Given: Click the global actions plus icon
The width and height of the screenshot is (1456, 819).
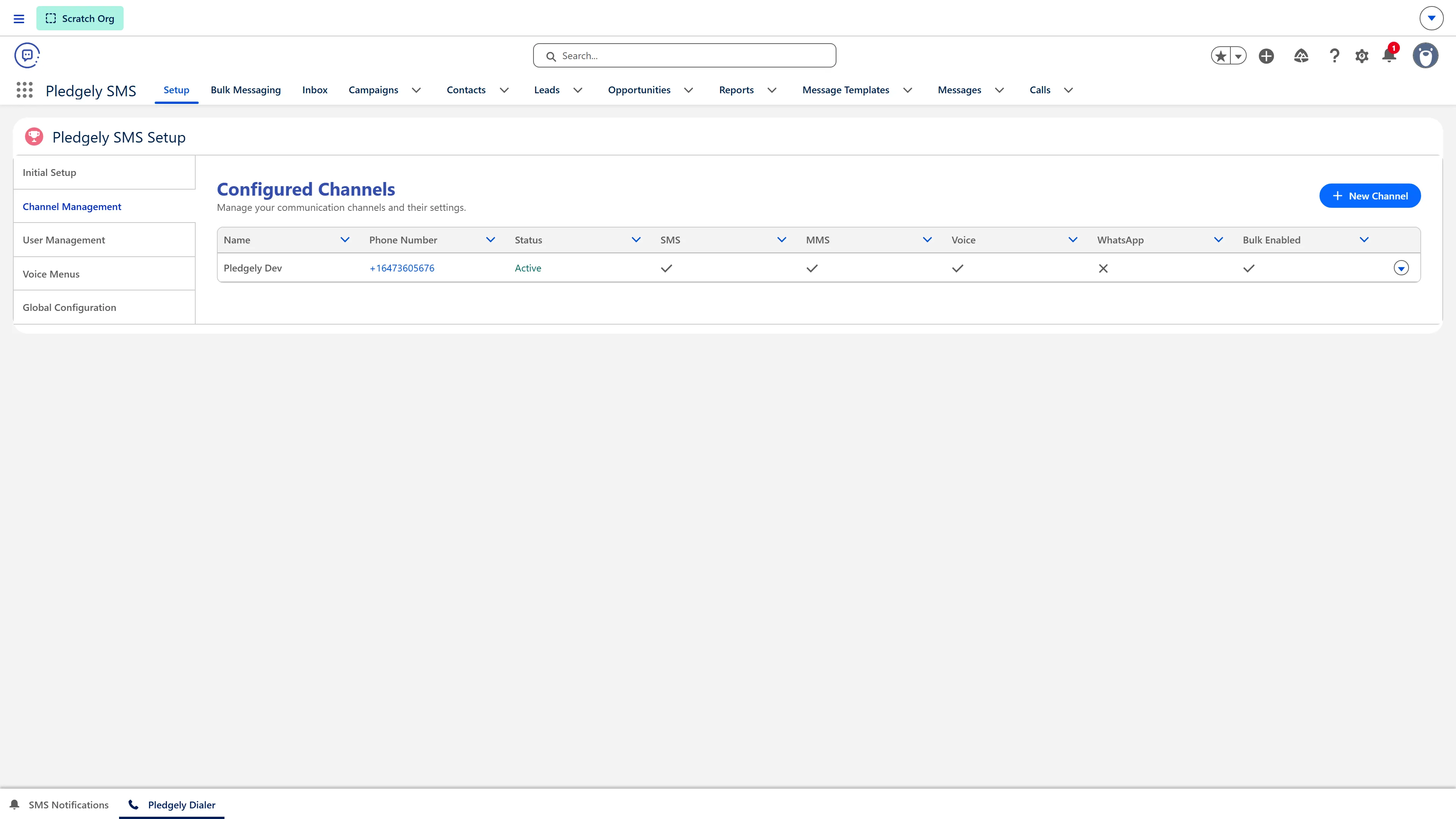Looking at the screenshot, I should click(1266, 56).
